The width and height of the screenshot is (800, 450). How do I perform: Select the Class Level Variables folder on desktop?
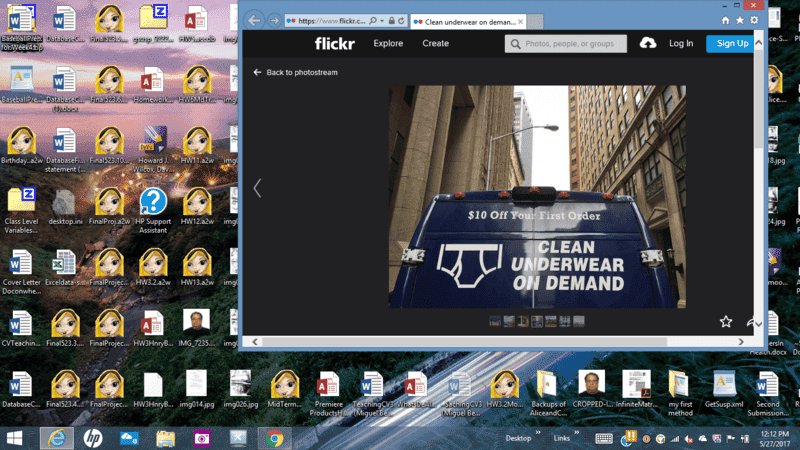coord(21,210)
